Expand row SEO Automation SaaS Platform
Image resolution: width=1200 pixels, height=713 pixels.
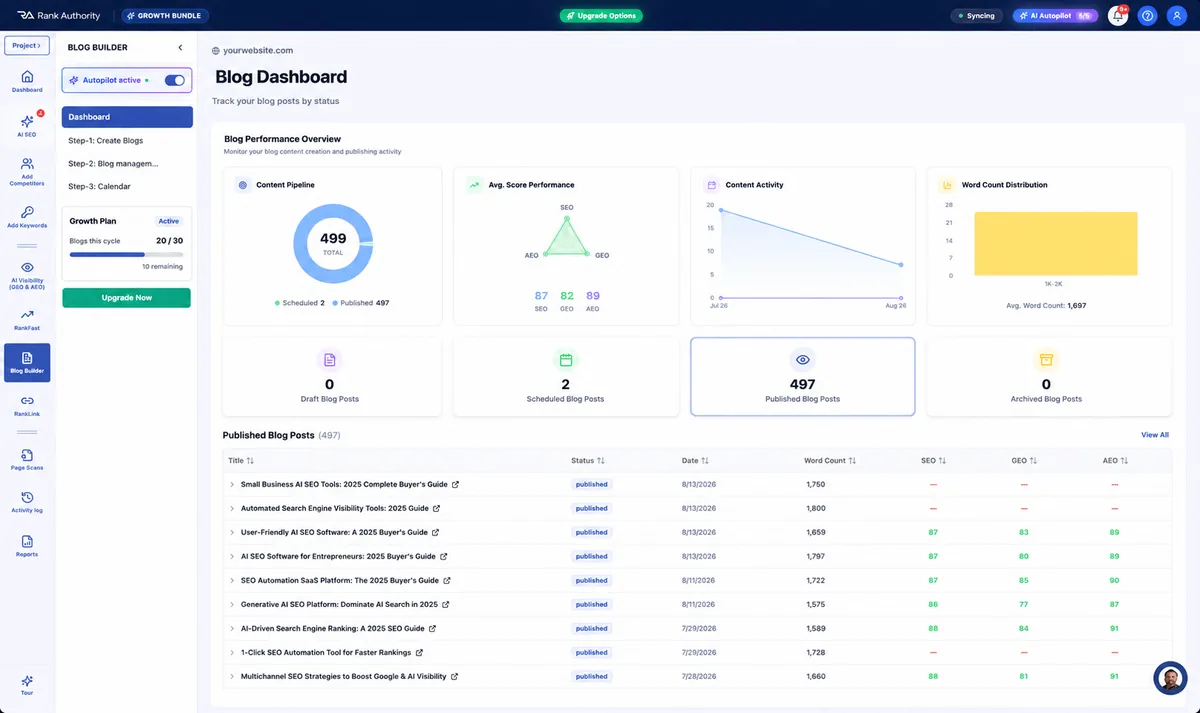pyautogui.click(x=232, y=580)
